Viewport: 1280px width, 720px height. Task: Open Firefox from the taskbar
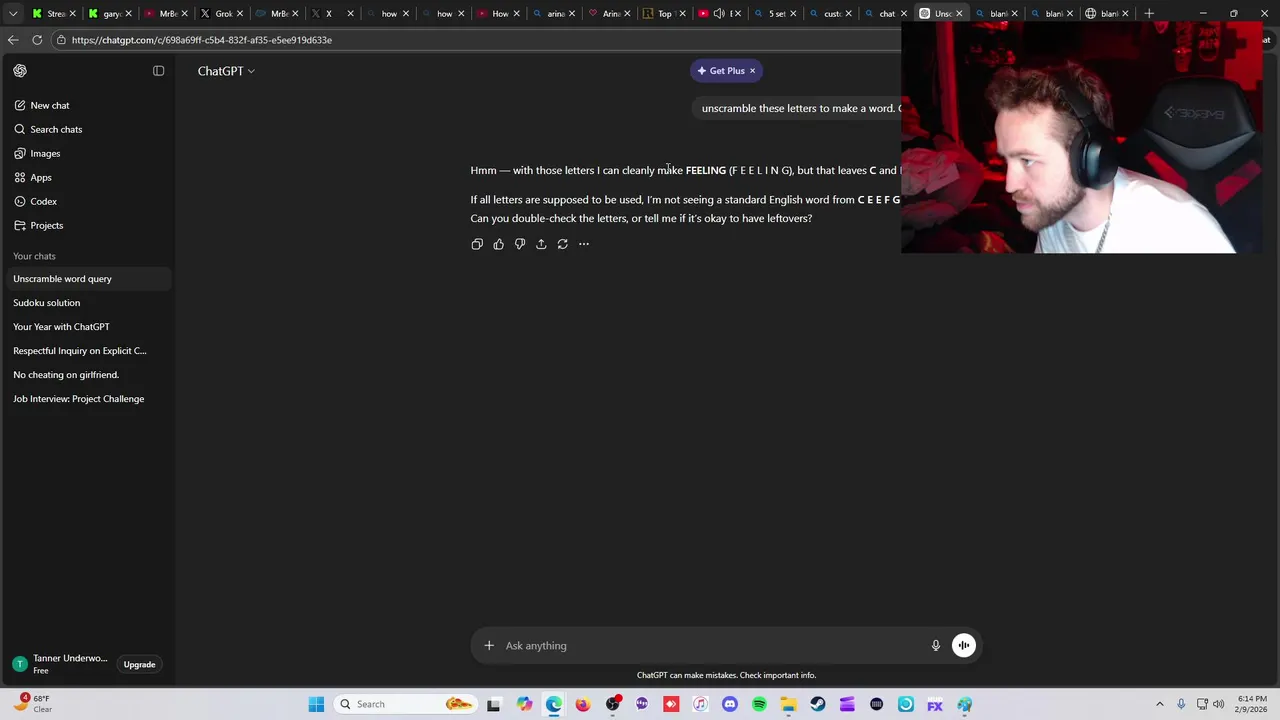click(x=583, y=704)
